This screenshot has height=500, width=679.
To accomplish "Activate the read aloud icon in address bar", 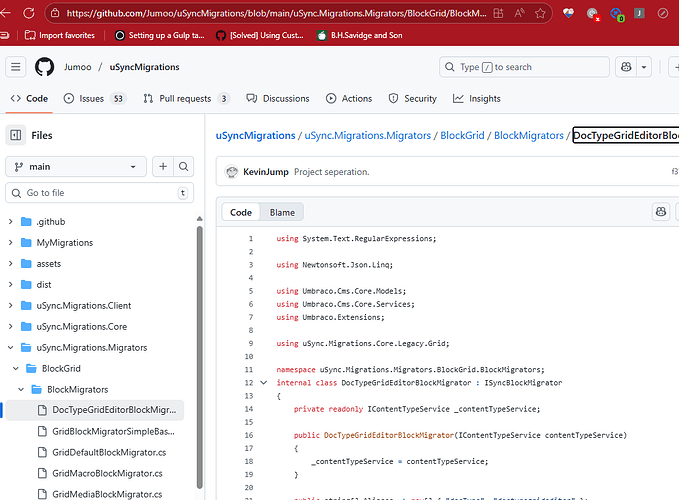I will 519,13.
